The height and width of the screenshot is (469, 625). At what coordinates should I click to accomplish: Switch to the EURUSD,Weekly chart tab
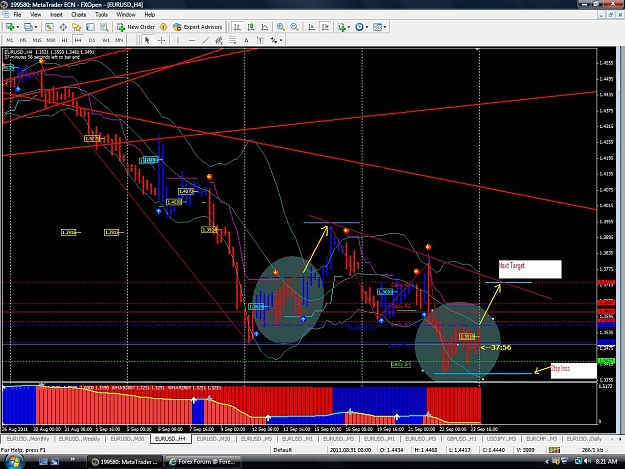coord(79,439)
